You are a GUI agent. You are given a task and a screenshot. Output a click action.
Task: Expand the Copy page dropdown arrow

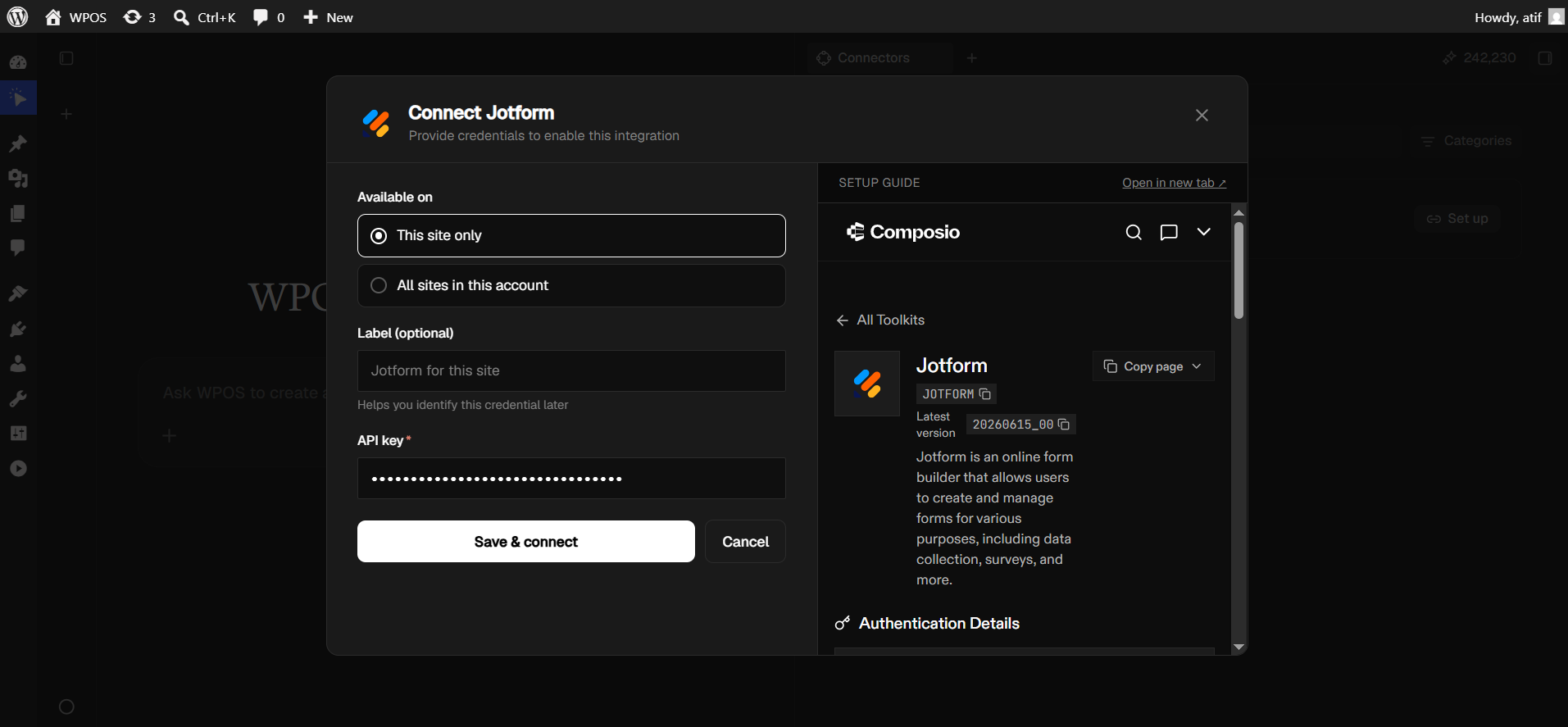1197,366
